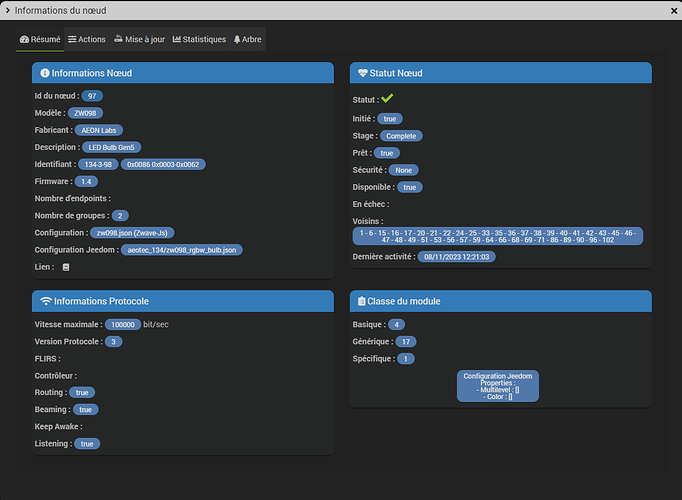Click the heartbeat icon in Statut Nœud header
Screen dimensions: 682x500
[362, 73]
